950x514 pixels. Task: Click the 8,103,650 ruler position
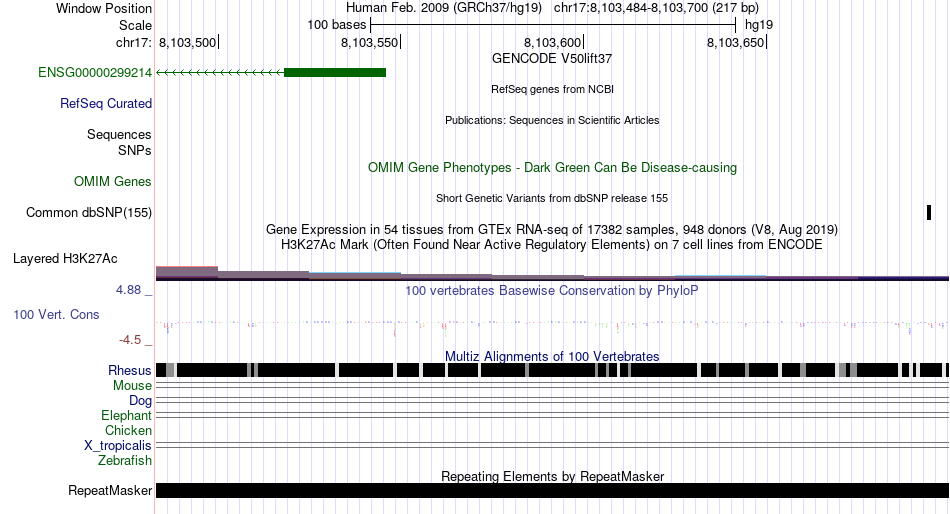point(736,42)
